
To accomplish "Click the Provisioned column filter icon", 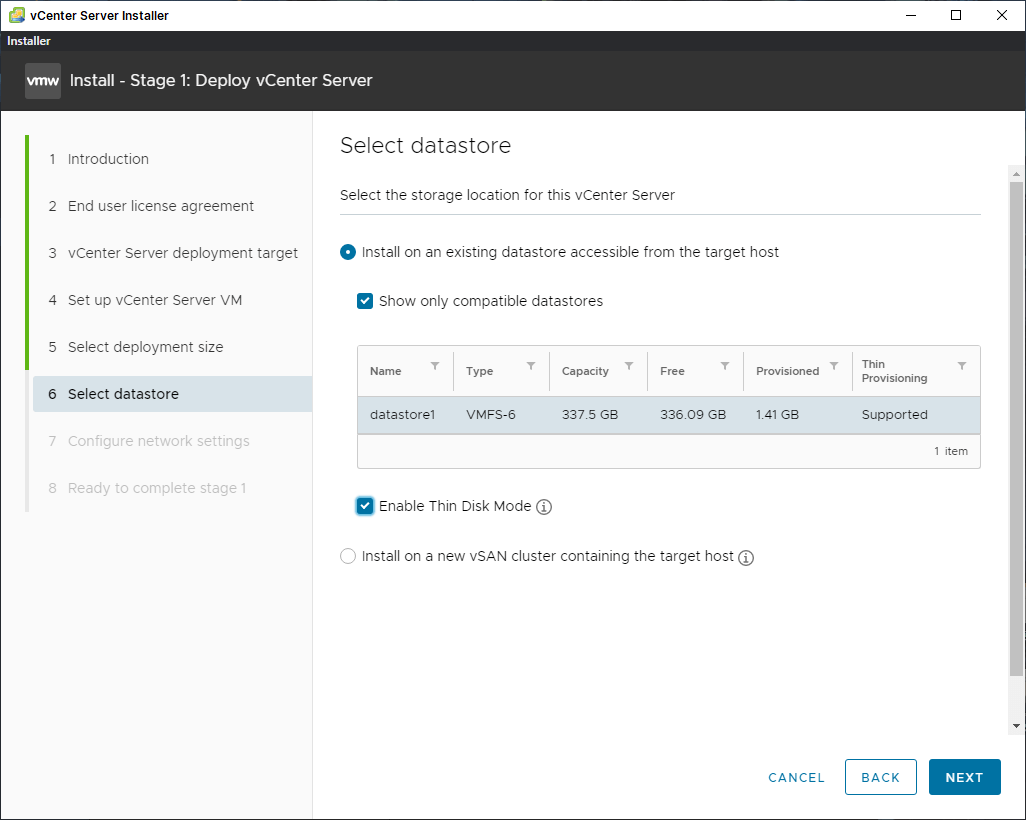I will 834,366.
